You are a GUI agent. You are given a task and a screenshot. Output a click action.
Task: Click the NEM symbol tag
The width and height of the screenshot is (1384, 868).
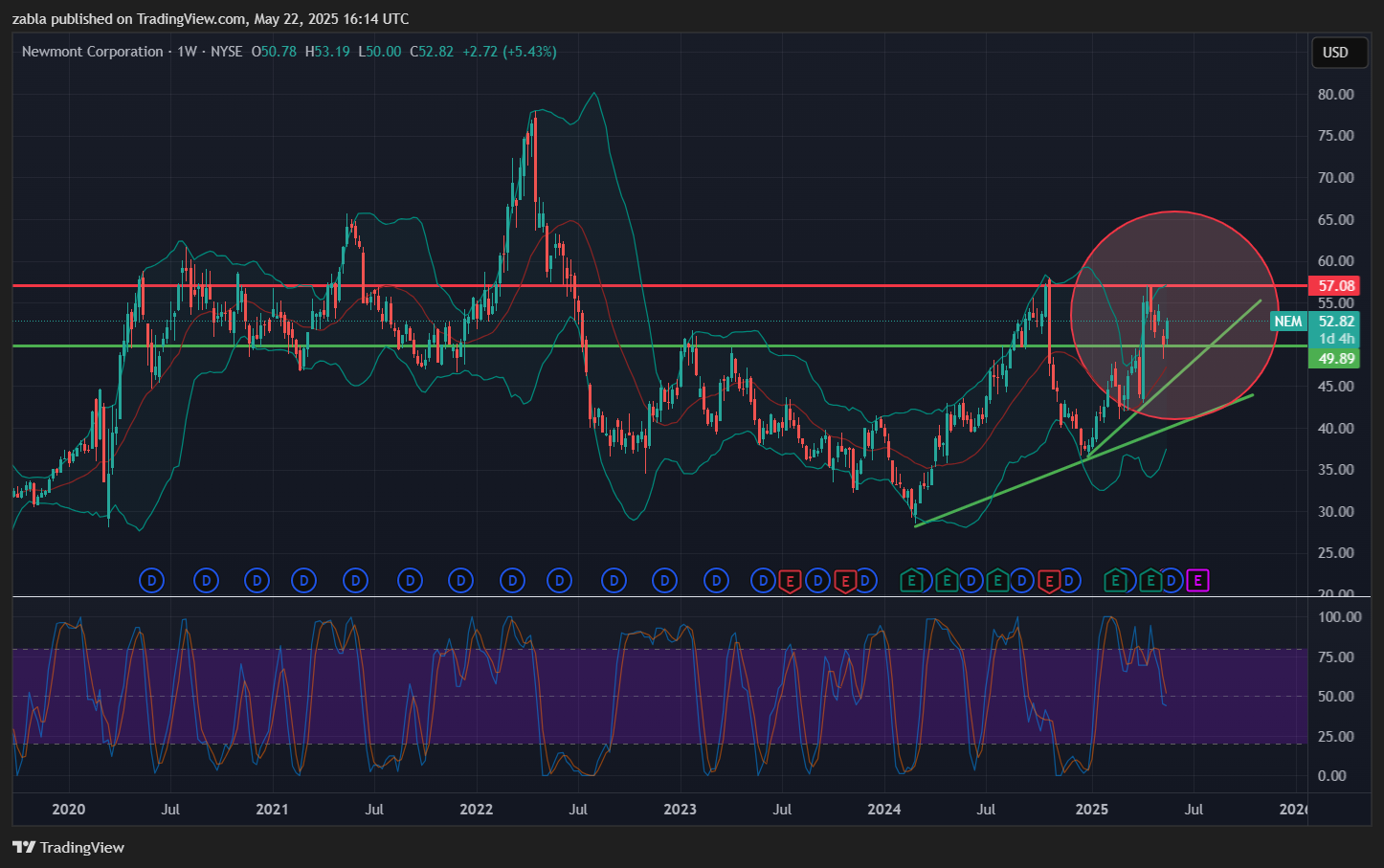(1288, 322)
